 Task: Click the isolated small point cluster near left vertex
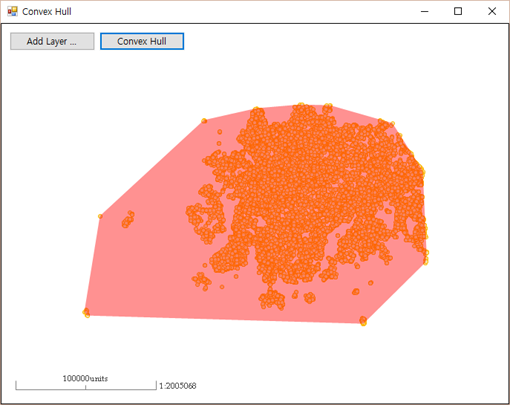pos(128,219)
